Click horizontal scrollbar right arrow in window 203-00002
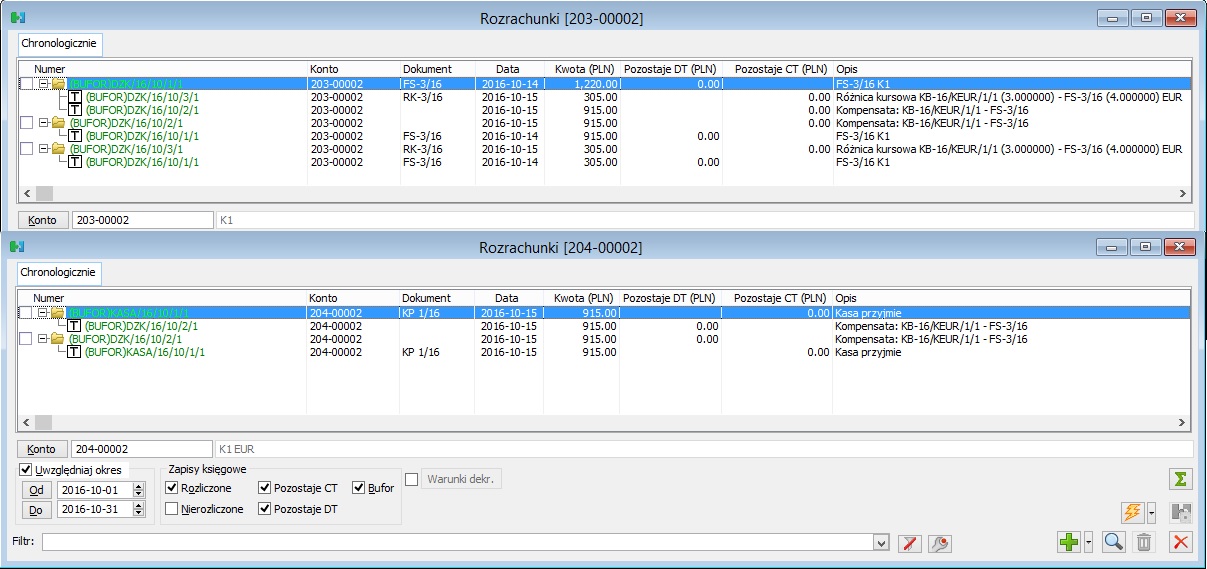The image size is (1207, 569). click(x=1182, y=194)
